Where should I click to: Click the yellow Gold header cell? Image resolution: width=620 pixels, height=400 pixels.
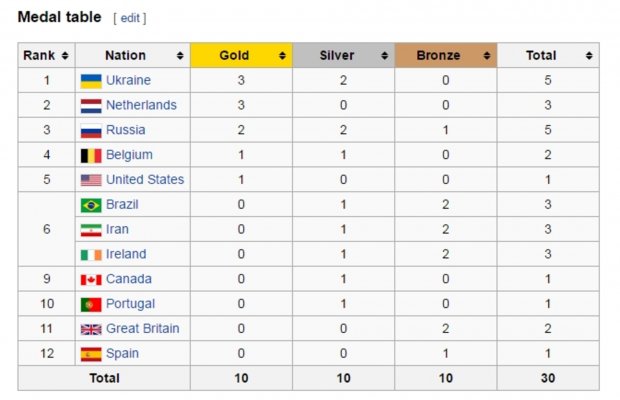pyautogui.click(x=241, y=55)
